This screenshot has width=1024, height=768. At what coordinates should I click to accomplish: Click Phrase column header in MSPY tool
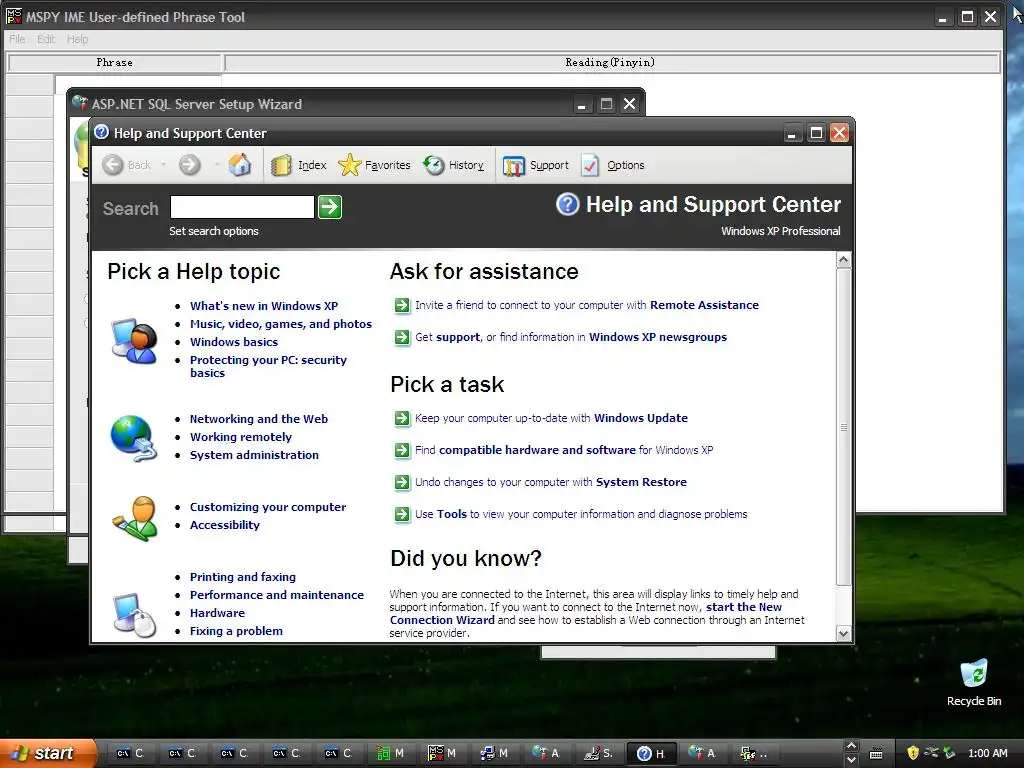click(114, 63)
